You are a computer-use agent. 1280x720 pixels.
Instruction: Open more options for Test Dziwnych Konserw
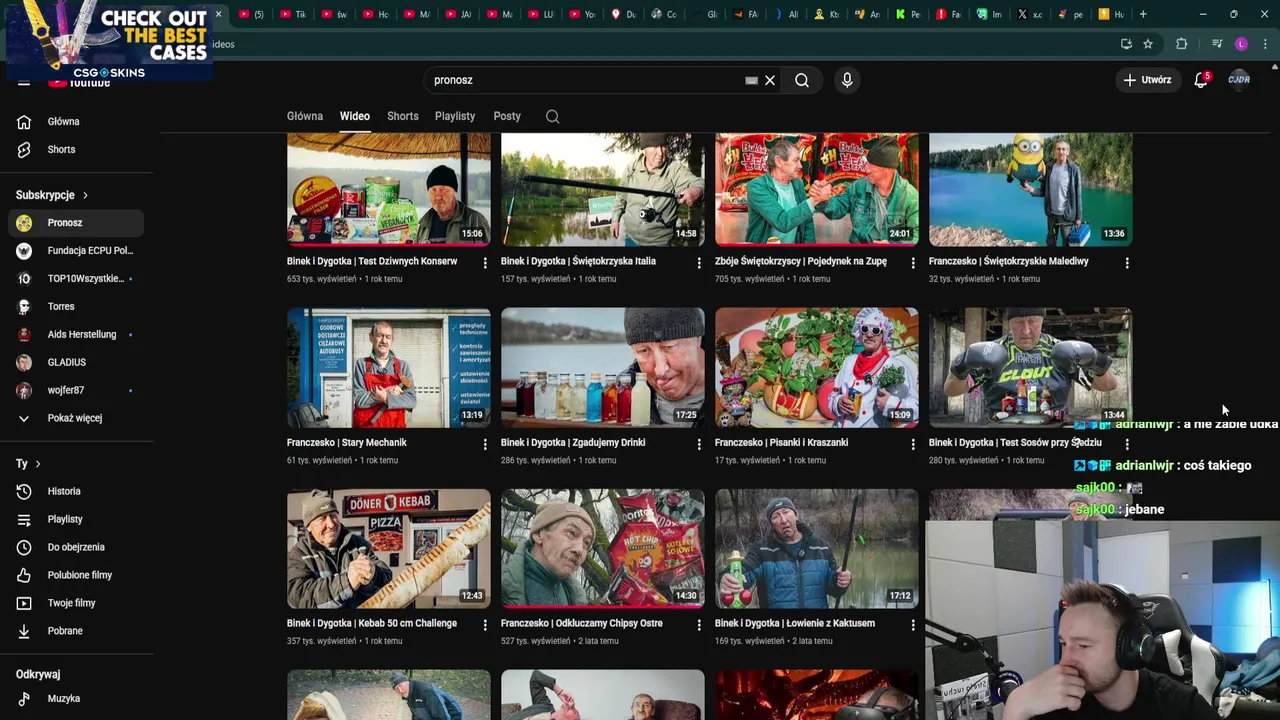(x=485, y=262)
